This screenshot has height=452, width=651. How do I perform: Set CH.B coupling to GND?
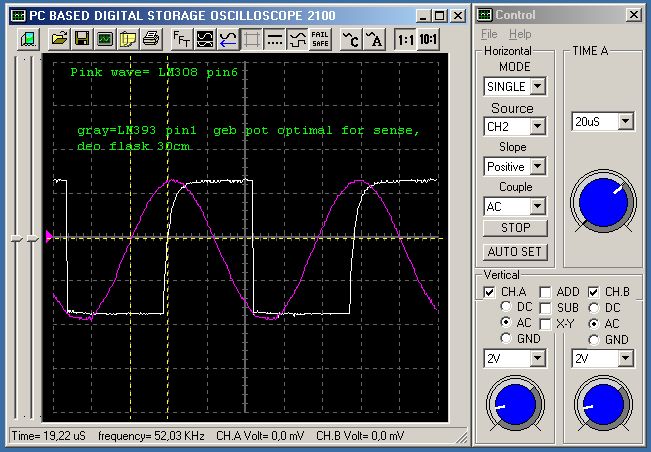point(595,339)
